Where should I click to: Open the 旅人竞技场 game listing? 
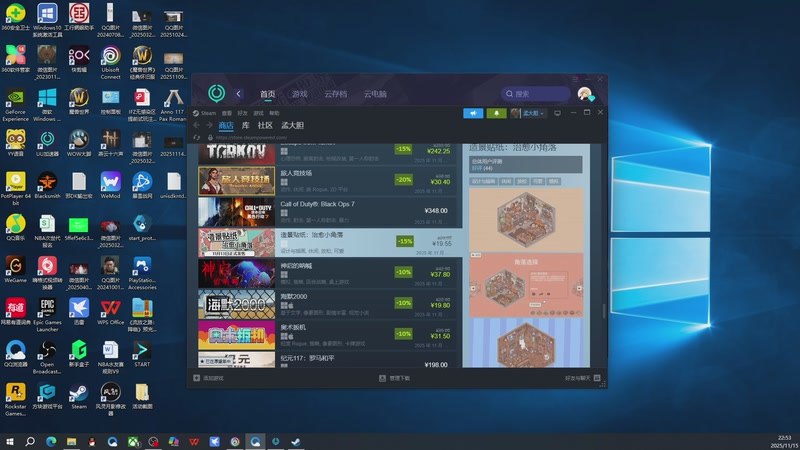click(327, 181)
